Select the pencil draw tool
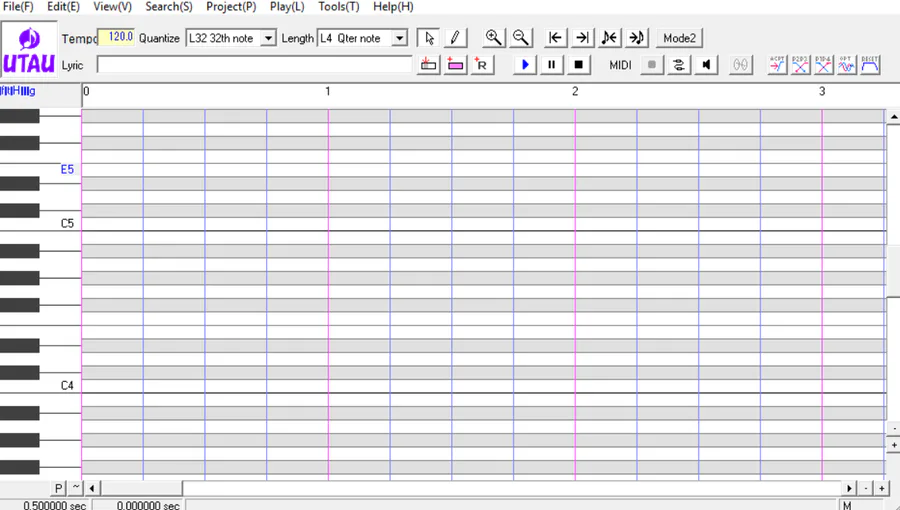 click(455, 38)
